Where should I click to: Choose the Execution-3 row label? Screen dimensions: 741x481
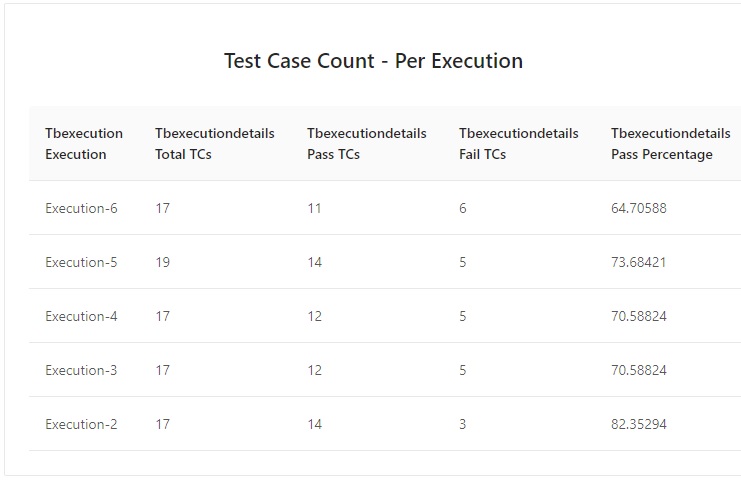click(x=81, y=370)
